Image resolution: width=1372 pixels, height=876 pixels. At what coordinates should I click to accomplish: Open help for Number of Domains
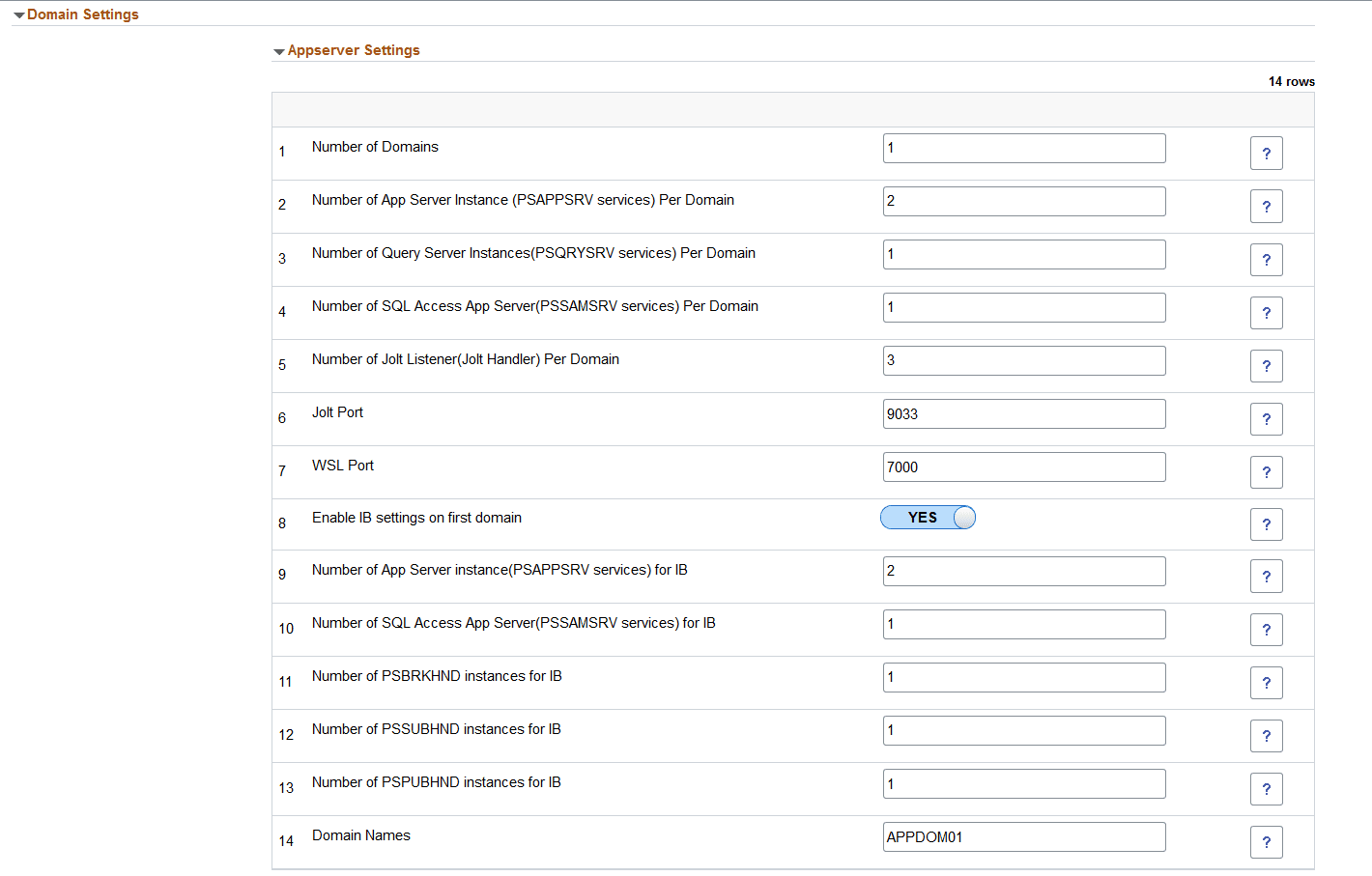(1266, 153)
